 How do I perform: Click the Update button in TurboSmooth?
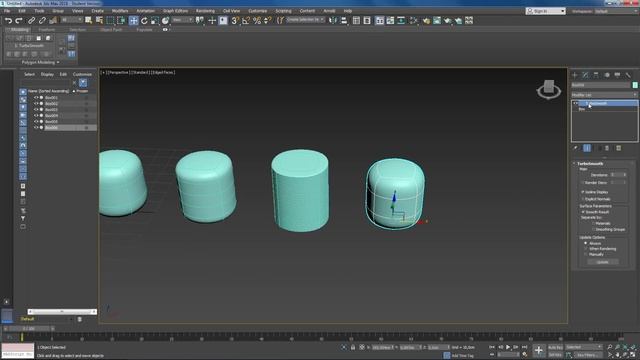603,262
